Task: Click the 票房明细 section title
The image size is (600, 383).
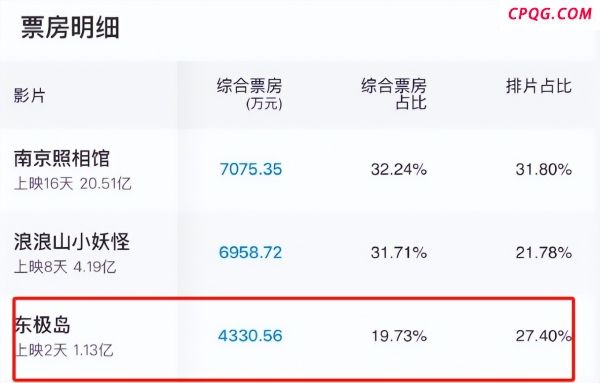Action: coord(70,28)
